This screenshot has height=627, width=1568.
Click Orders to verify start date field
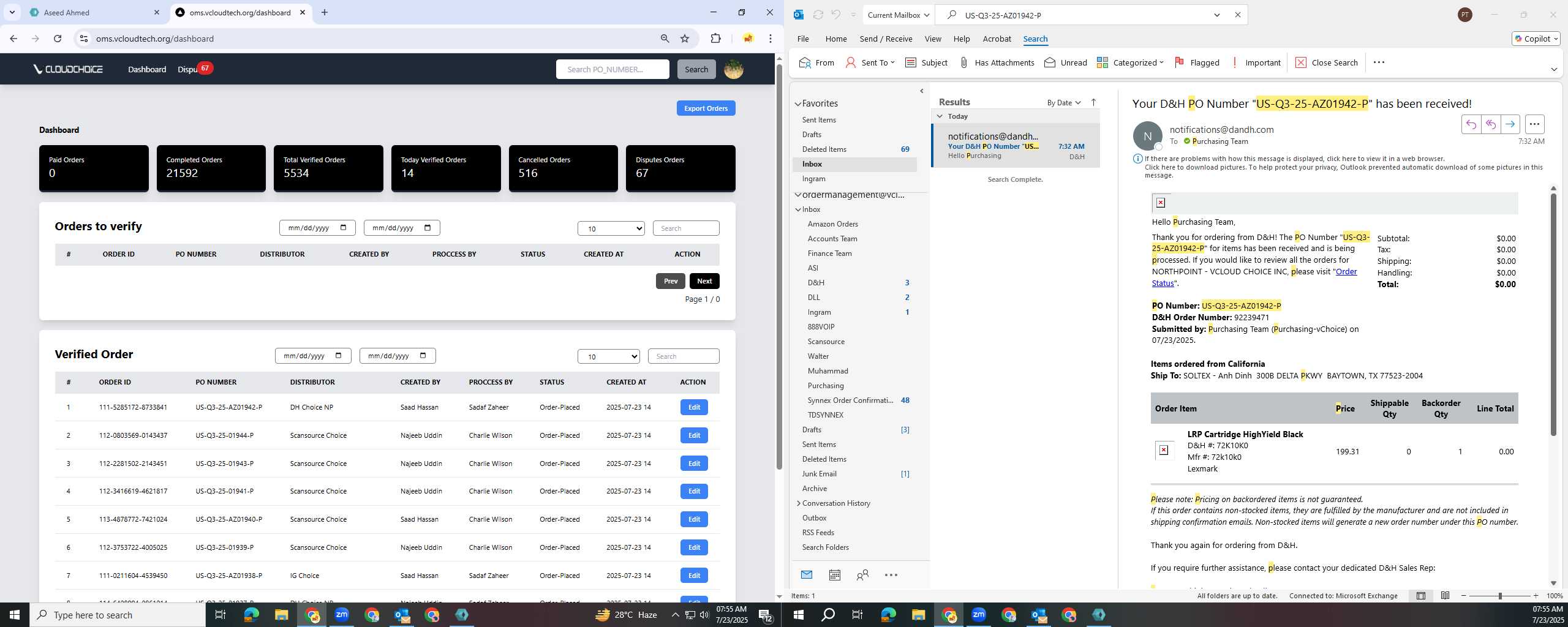click(x=317, y=228)
